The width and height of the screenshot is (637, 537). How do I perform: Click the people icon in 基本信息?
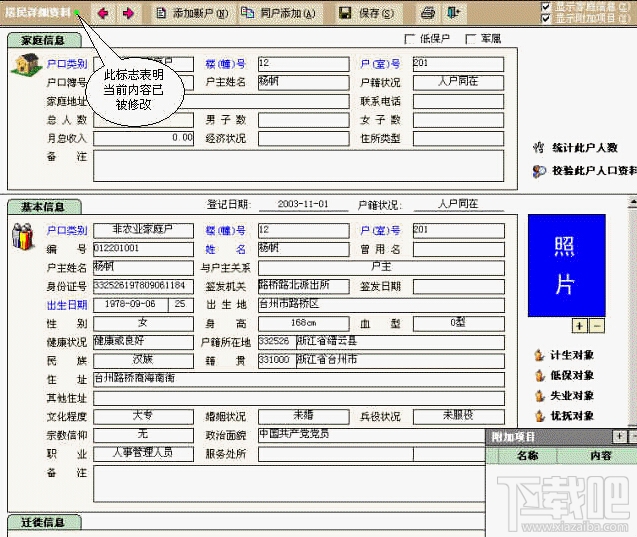tap(23, 236)
